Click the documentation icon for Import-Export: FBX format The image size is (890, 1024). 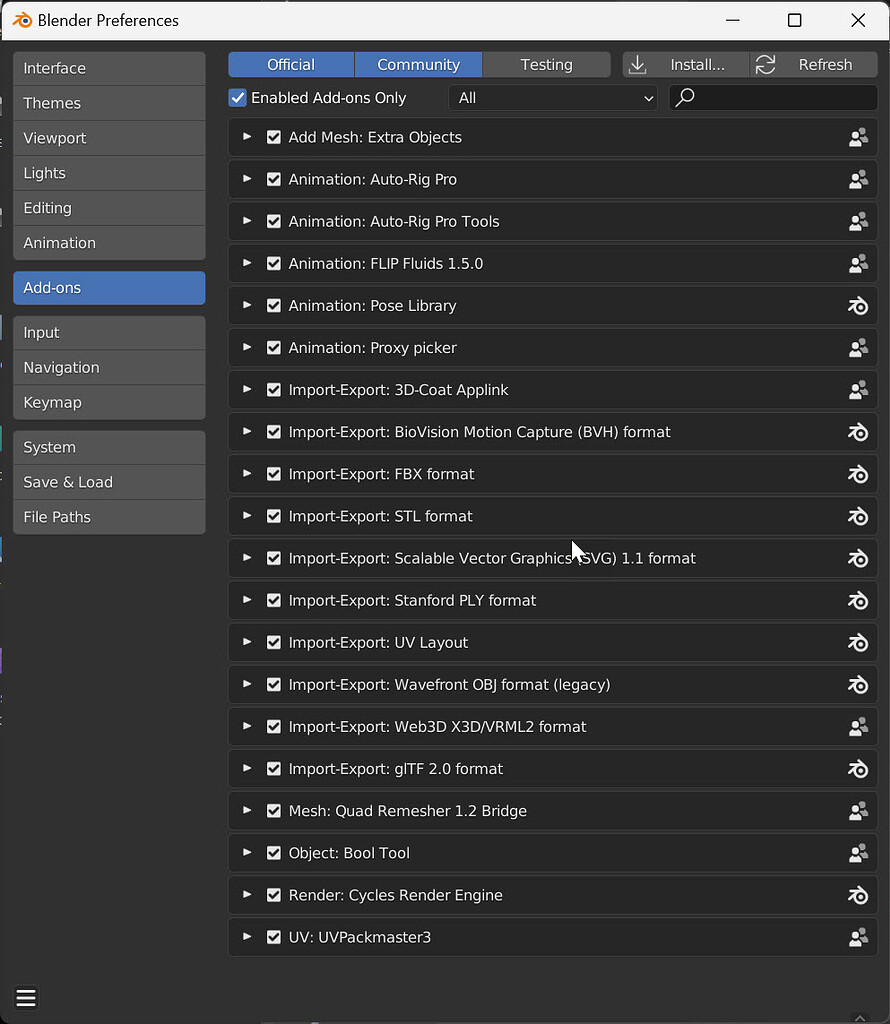click(858, 474)
